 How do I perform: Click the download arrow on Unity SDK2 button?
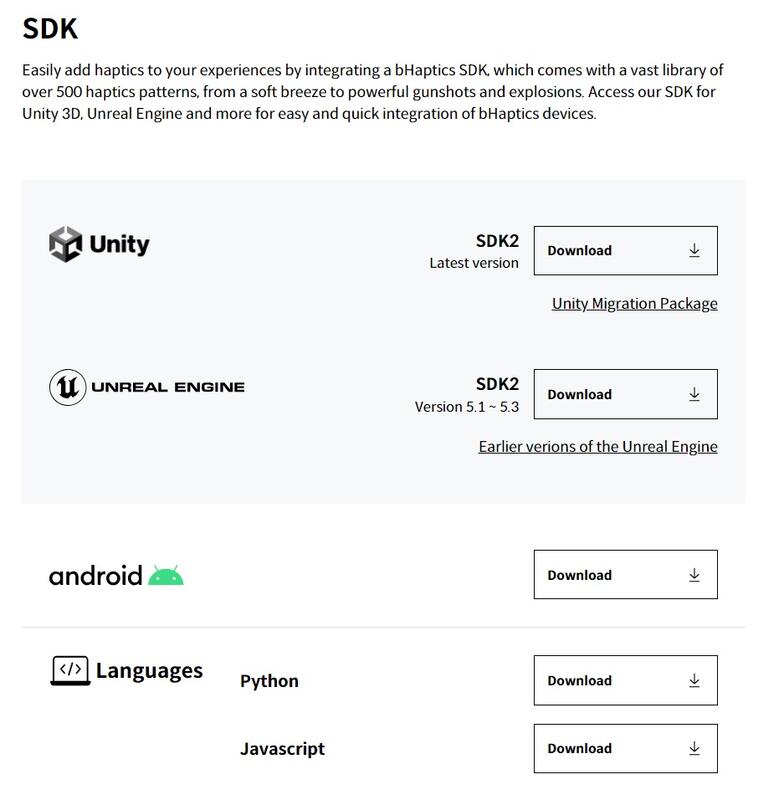(692, 250)
